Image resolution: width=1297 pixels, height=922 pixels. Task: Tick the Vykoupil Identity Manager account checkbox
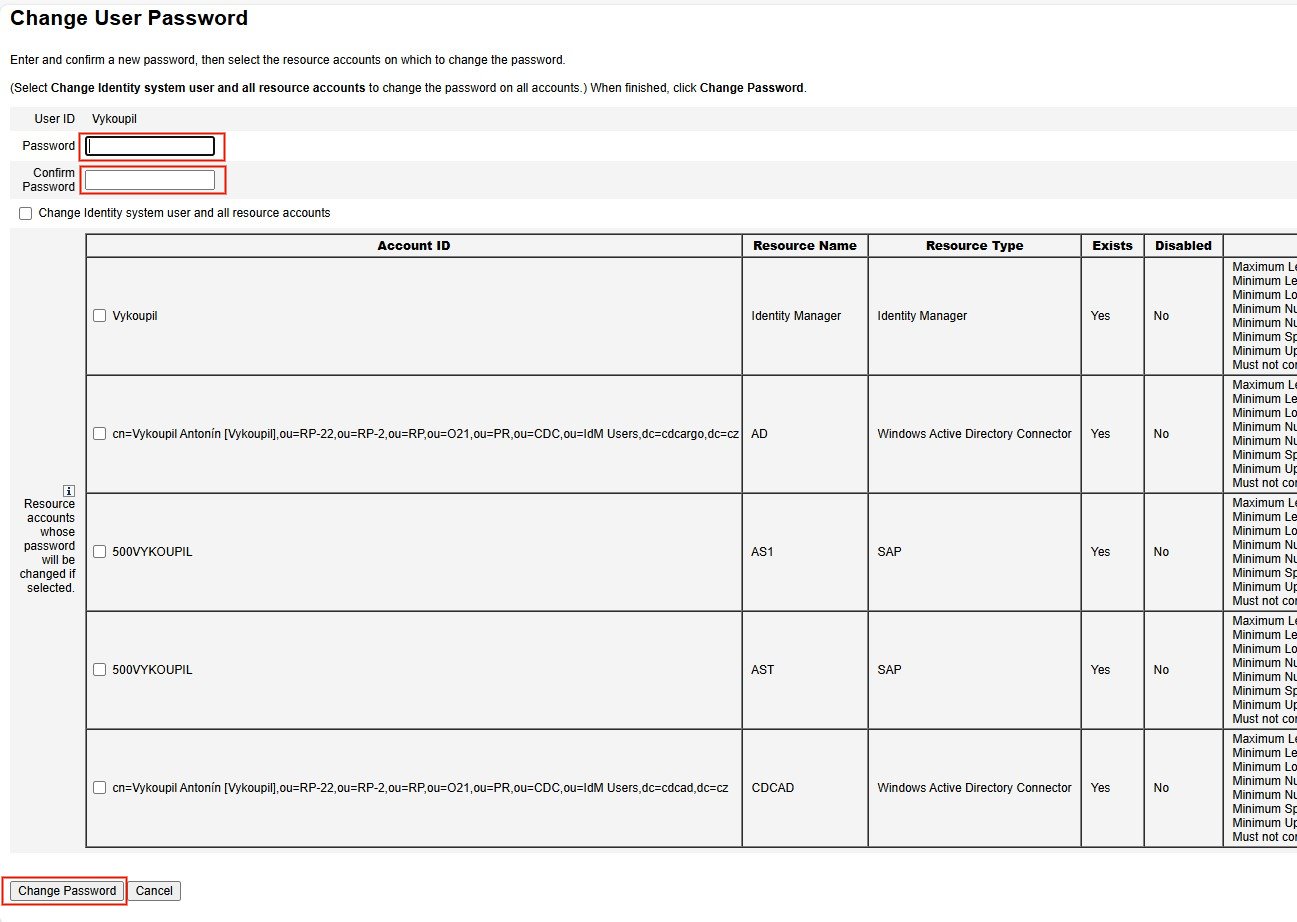point(99,316)
